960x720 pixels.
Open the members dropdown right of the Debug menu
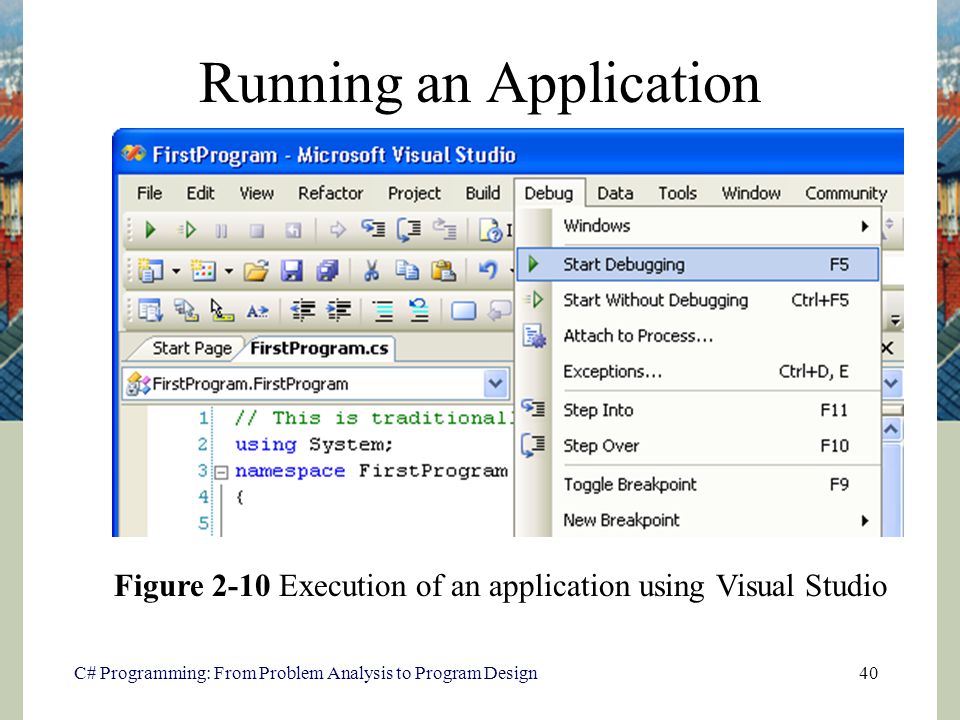coord(891,384)
